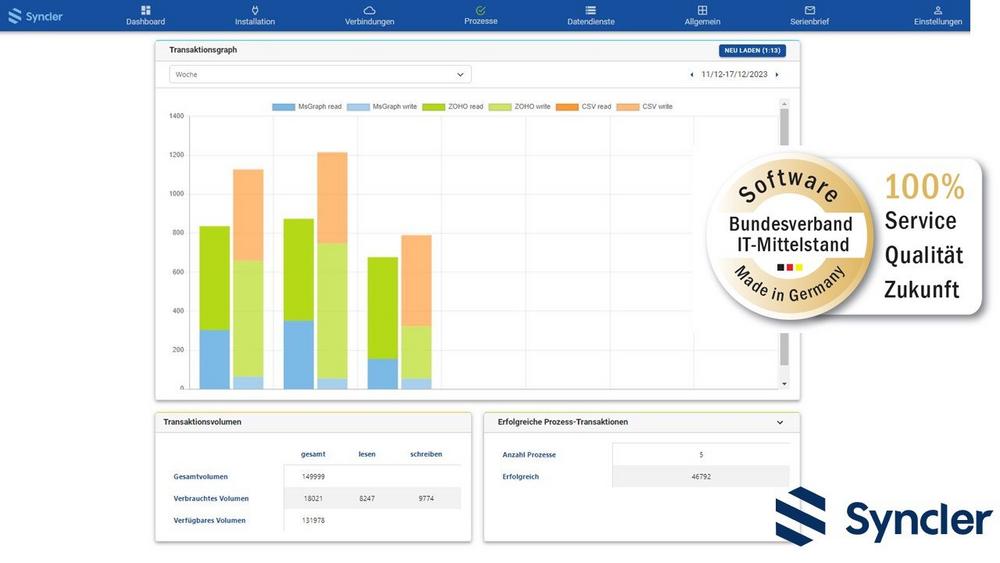
Task: Toggle MsGraph read legend series
Action: 308,106
